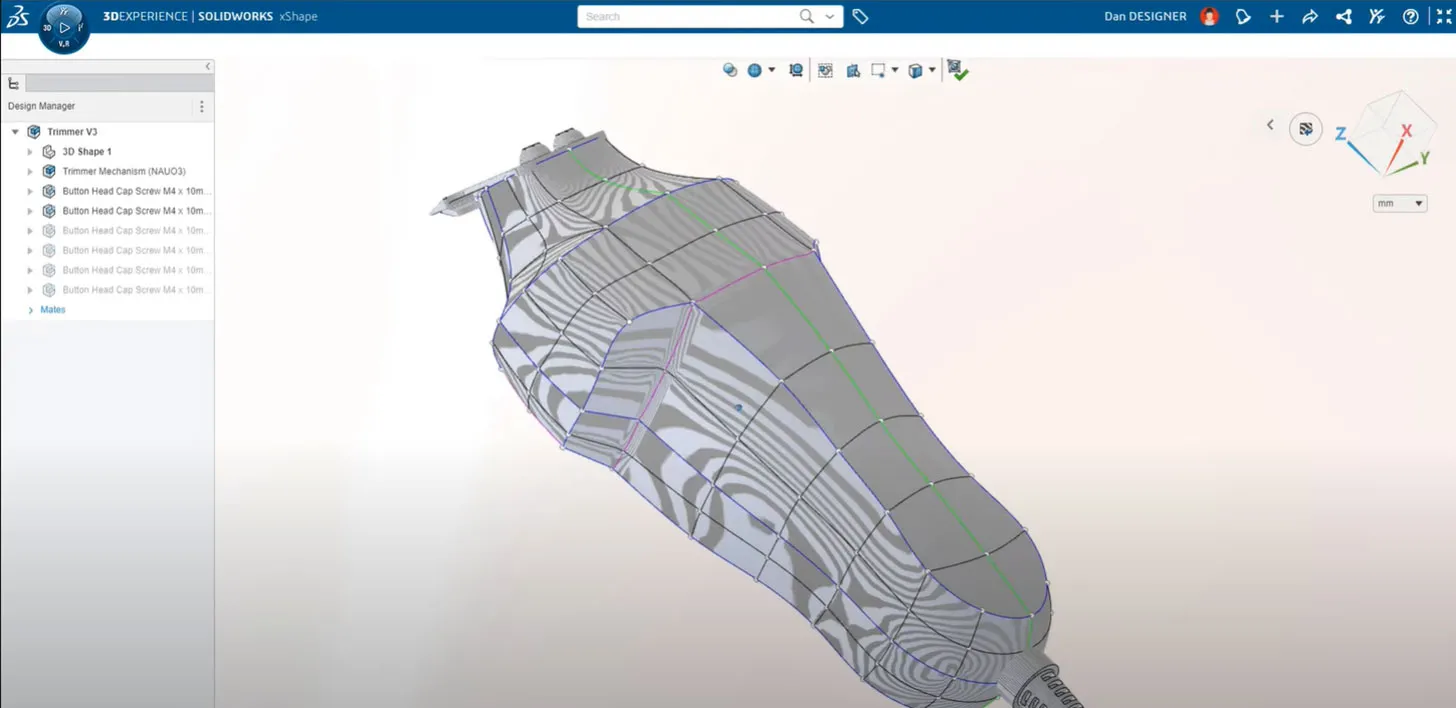Expand the 3D Shape 1 tree node
The height and width of the screenshot is (708, 1456).
pyautogui.click(x=29, y=151)
